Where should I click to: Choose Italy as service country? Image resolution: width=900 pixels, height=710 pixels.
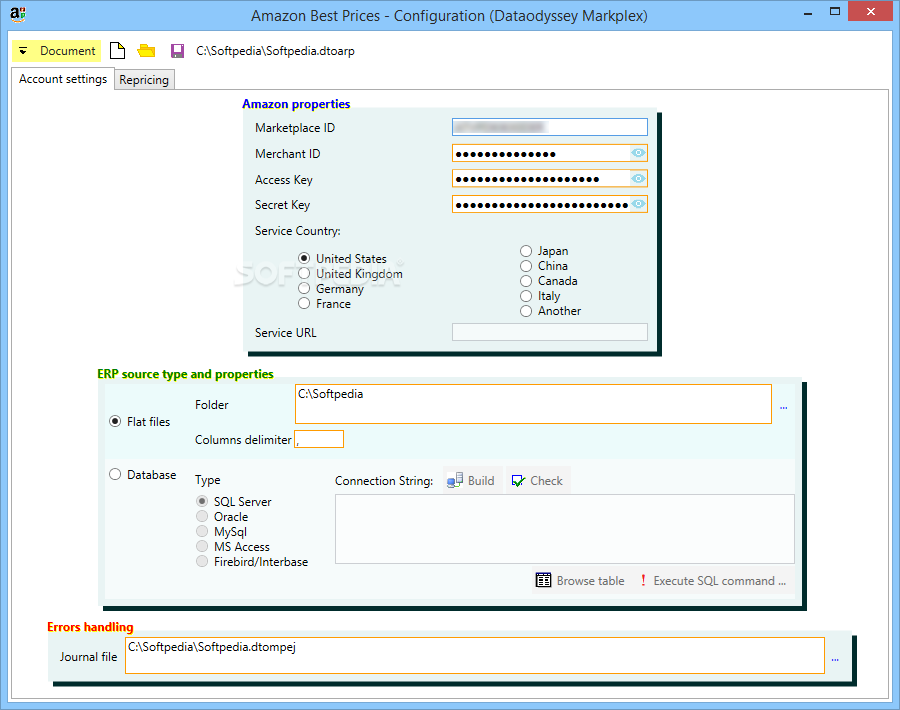(540, 296)
